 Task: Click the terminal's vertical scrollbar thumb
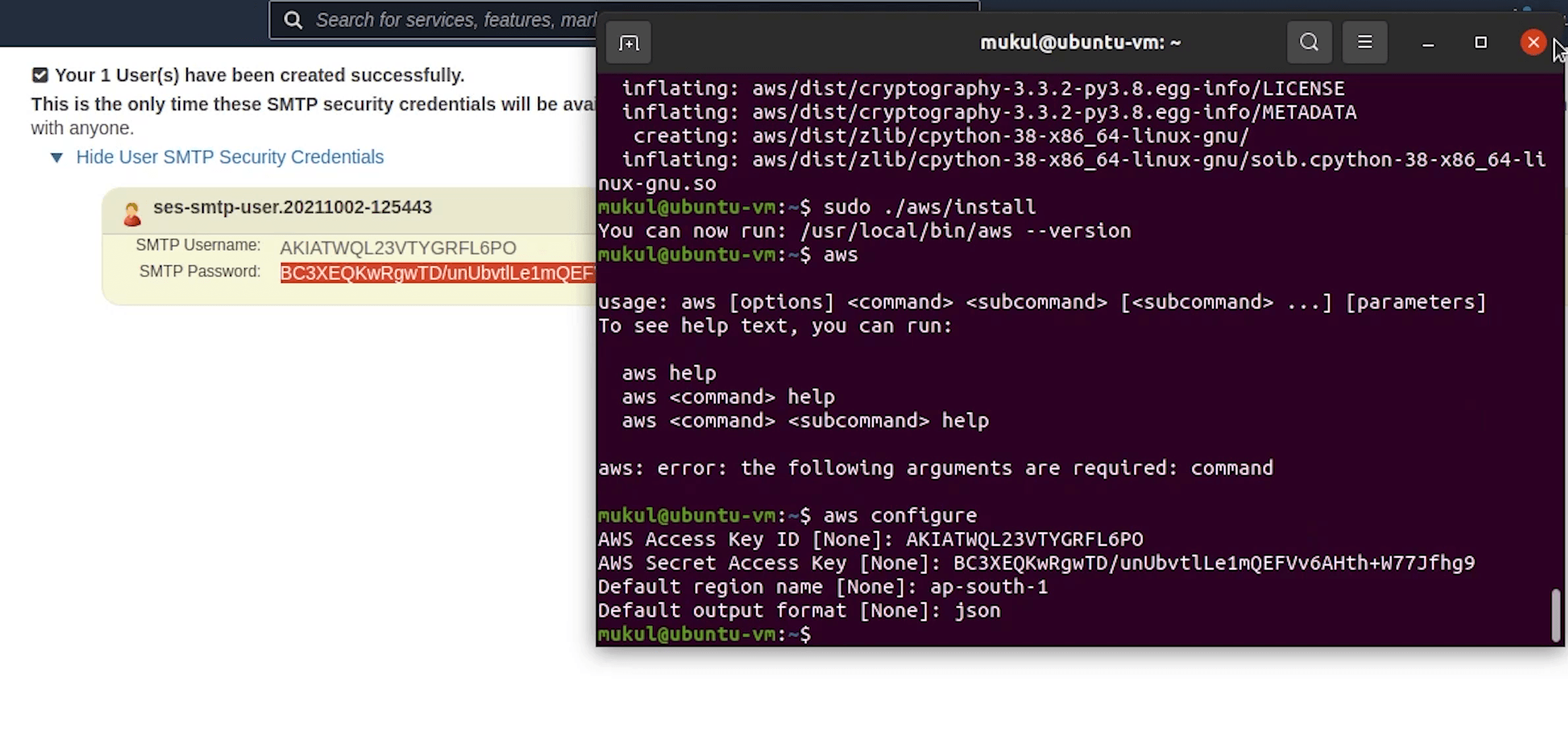pos(1555,614)
